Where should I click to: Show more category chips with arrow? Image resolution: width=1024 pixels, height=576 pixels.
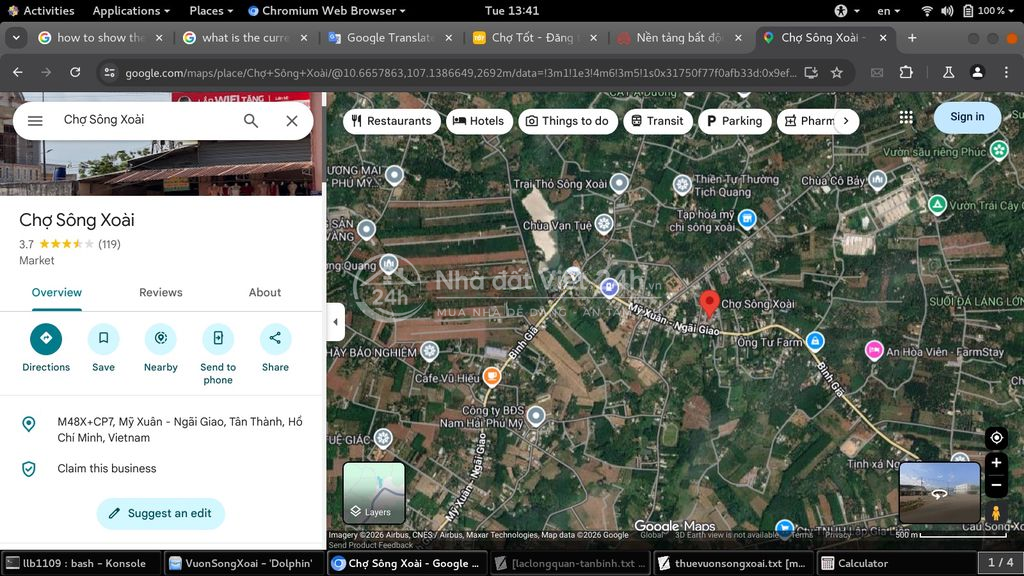846,121
